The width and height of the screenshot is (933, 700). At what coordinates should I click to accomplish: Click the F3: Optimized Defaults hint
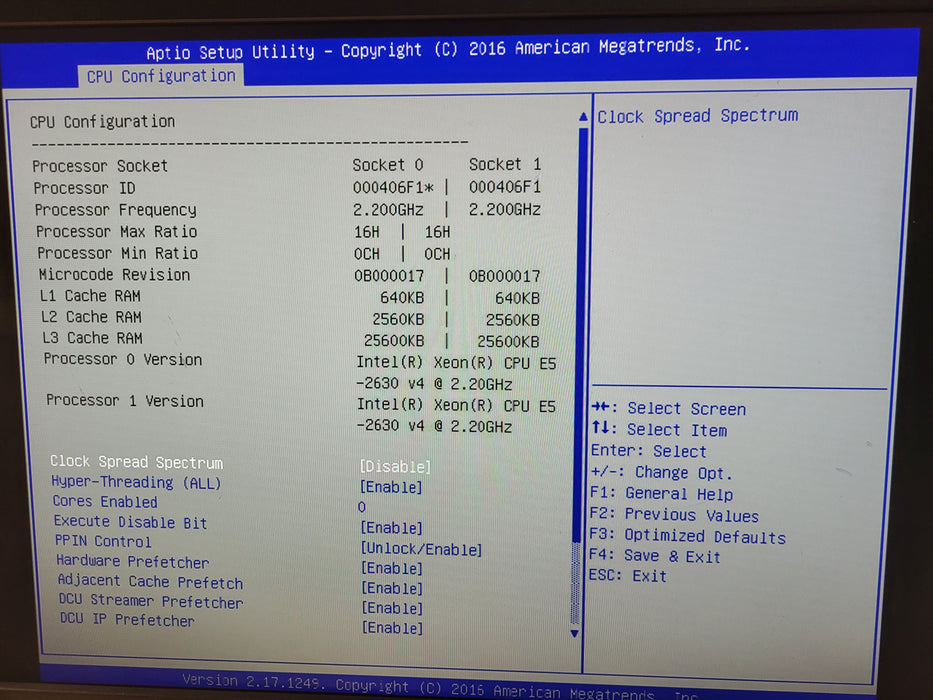tap(688, 536)
